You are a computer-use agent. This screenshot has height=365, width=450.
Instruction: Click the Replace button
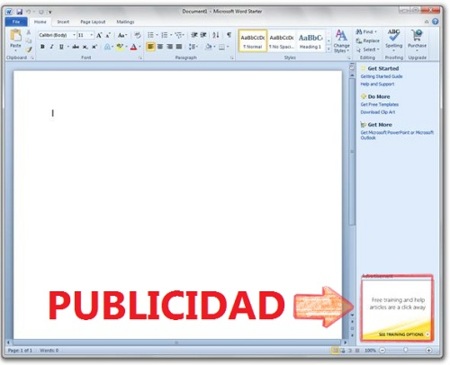point(368,41)
